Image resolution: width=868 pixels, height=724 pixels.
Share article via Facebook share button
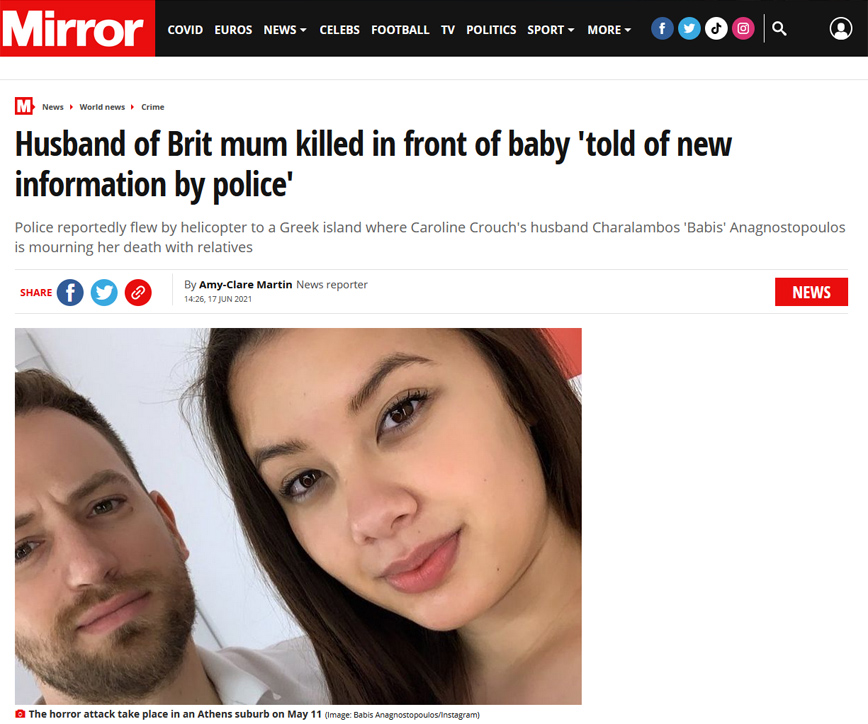pyautogui.click(x=70, y=292)
